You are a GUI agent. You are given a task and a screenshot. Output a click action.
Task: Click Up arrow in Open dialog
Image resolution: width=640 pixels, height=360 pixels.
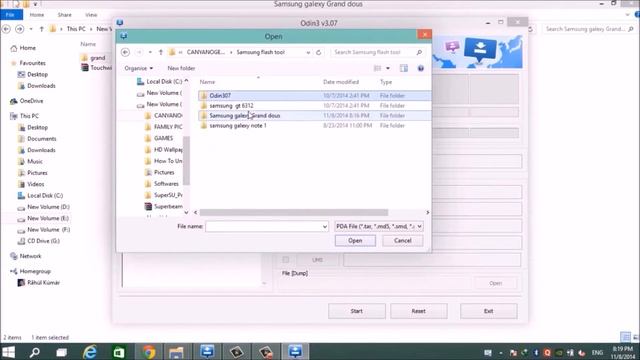click(161, 52)
